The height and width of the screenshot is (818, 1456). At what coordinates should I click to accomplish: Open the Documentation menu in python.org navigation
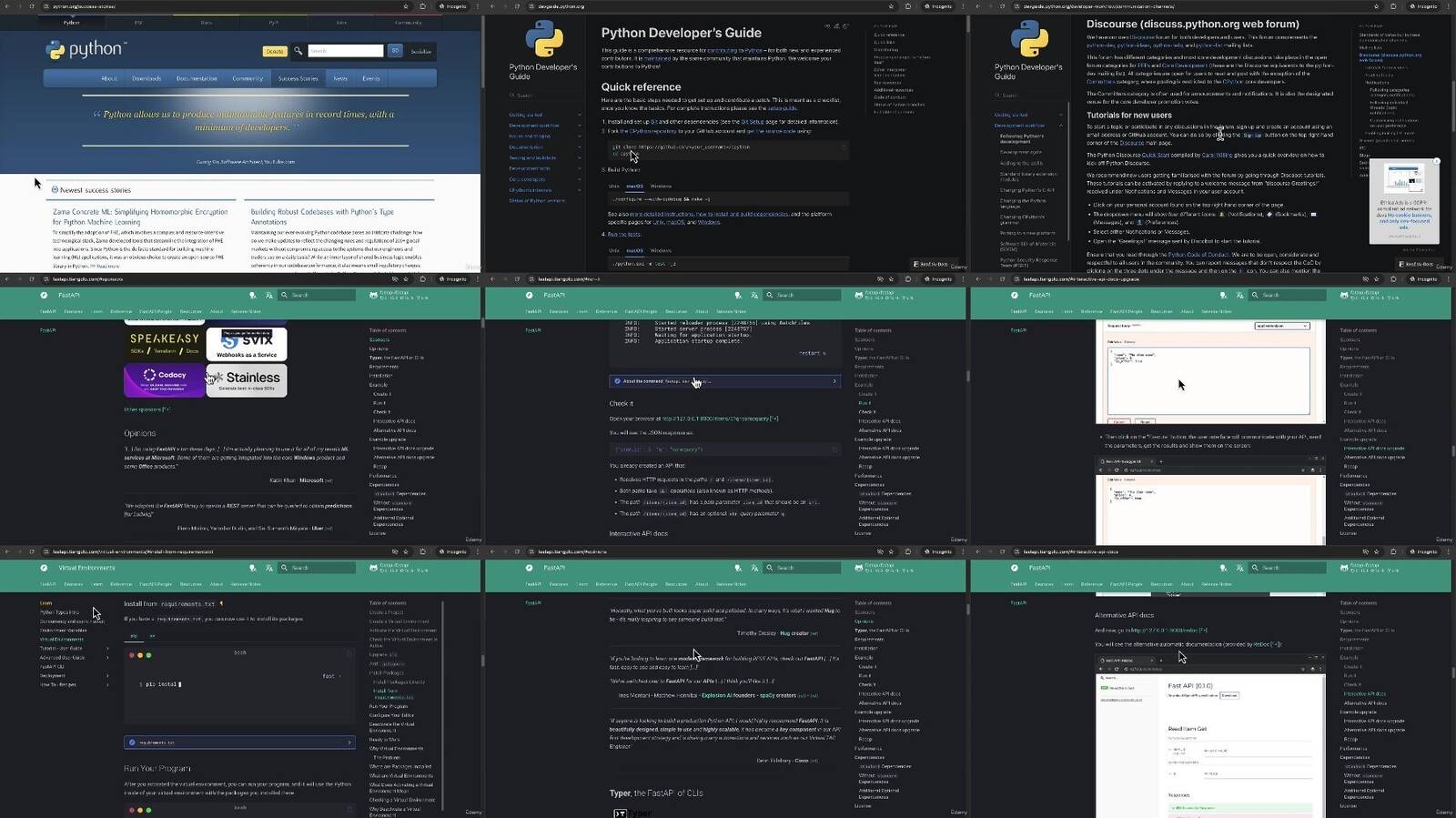(x=197, y=78)
